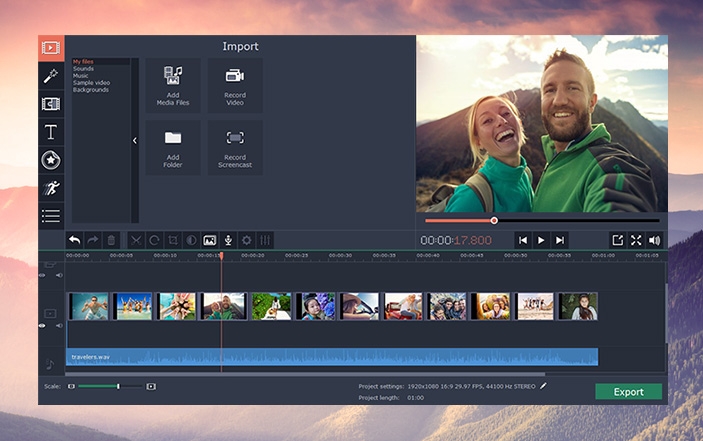Click Add Media Files button
Screen dimensions: 703x441
pos(173,85)
